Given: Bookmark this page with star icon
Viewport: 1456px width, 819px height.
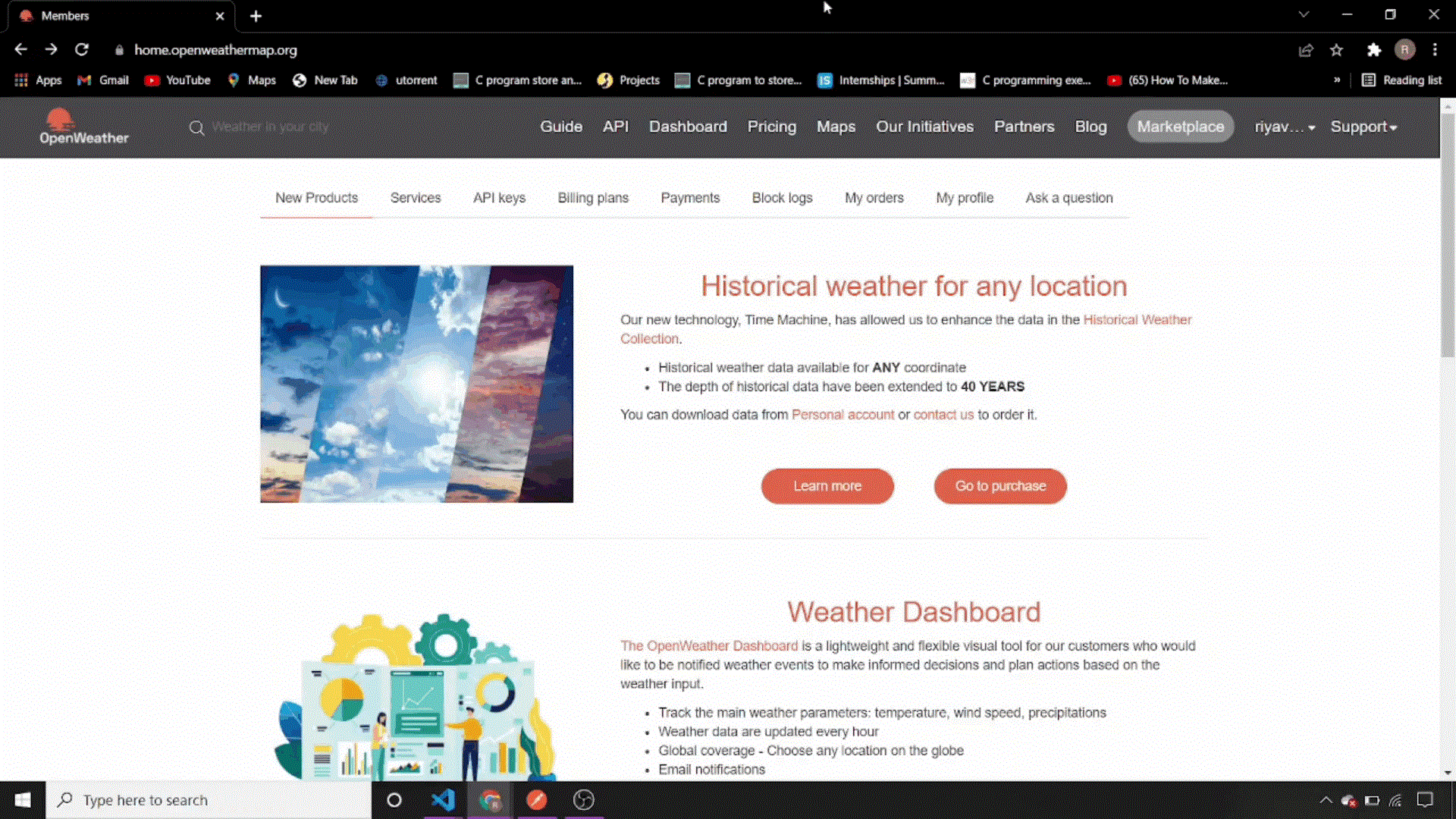Looking at the screenshot, I should point(1336,50).
